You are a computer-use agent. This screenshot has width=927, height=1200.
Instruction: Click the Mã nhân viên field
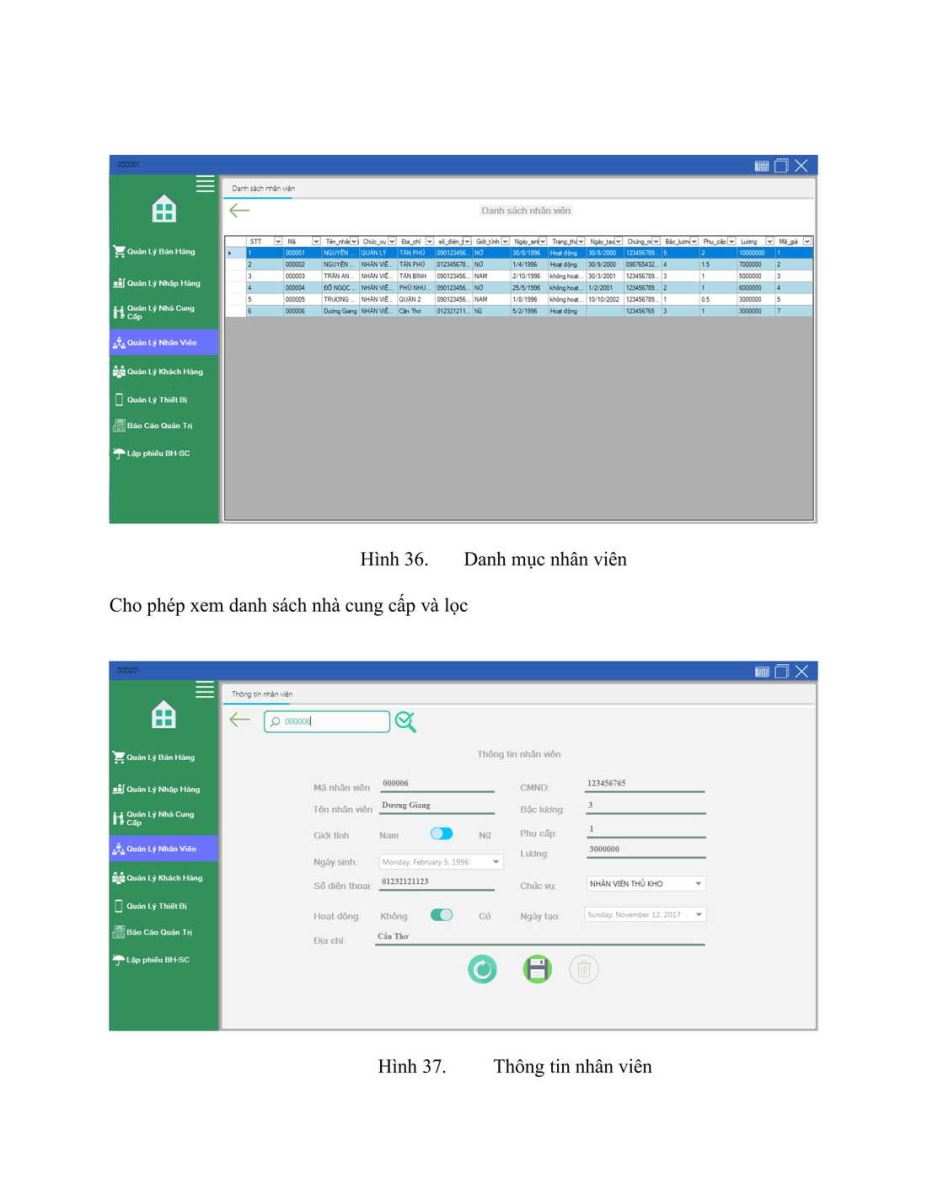coord(437,785)
